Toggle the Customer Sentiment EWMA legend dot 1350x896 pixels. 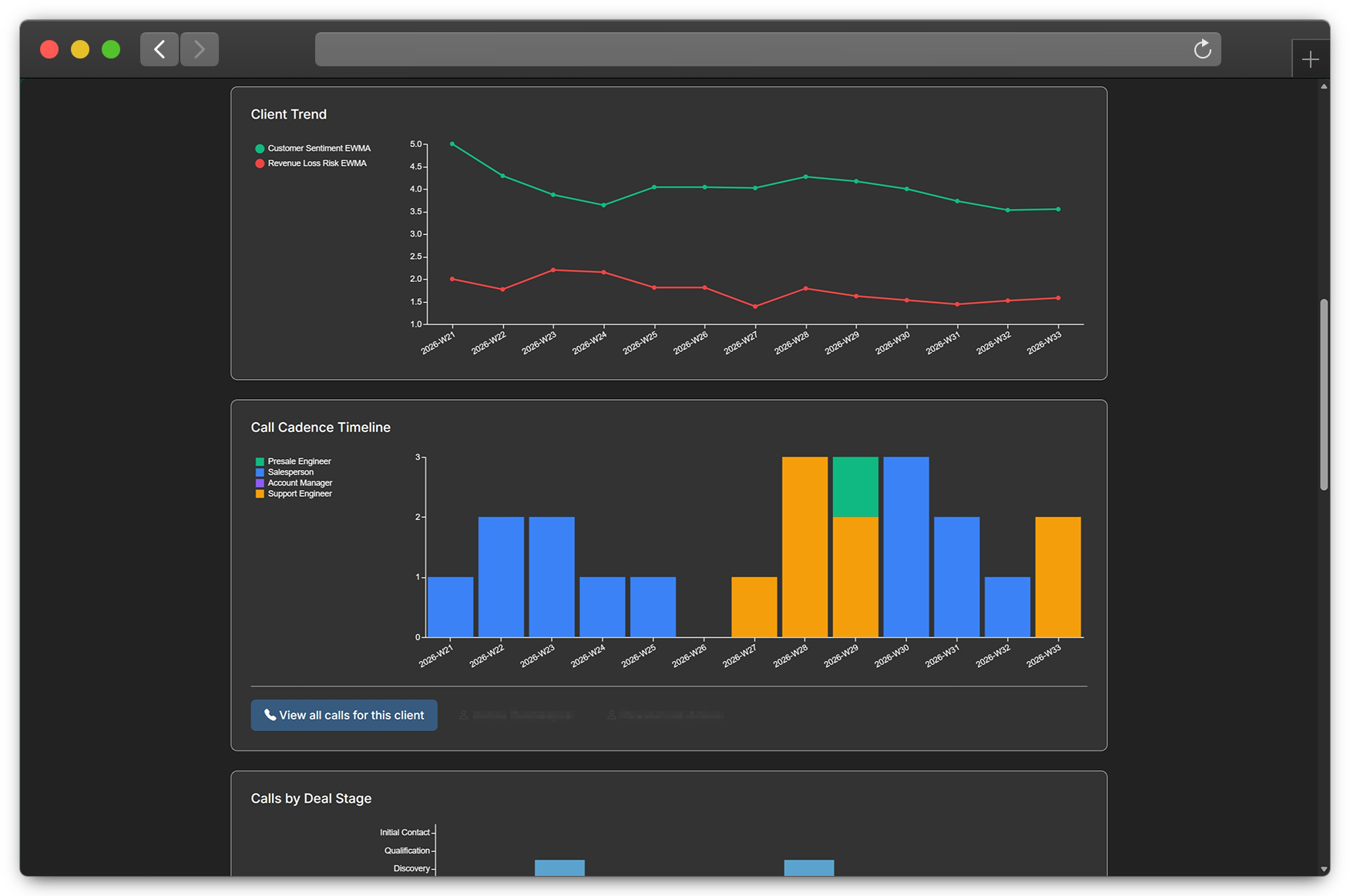click(260, 149)
